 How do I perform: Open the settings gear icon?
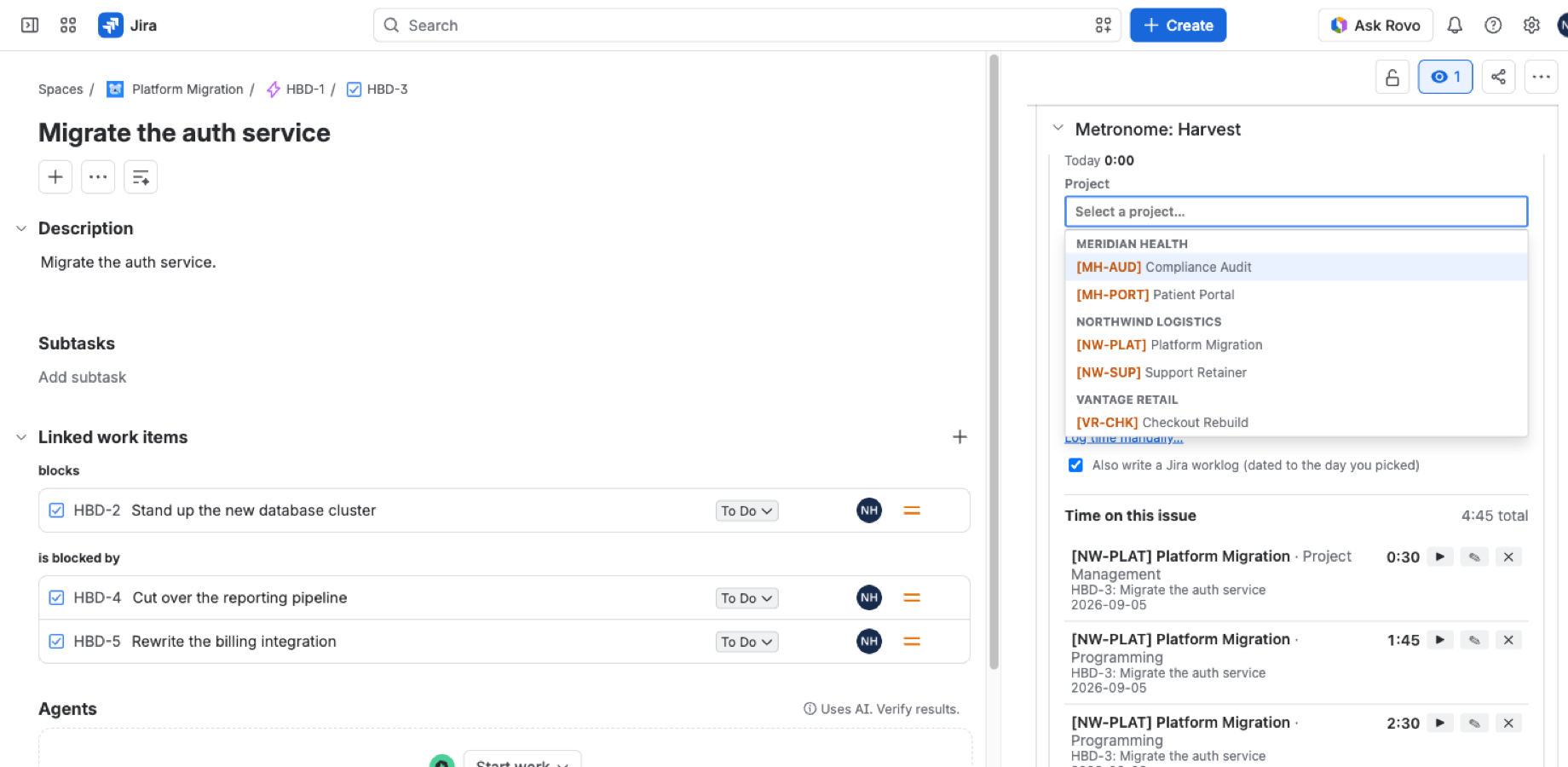point(1531,26)
